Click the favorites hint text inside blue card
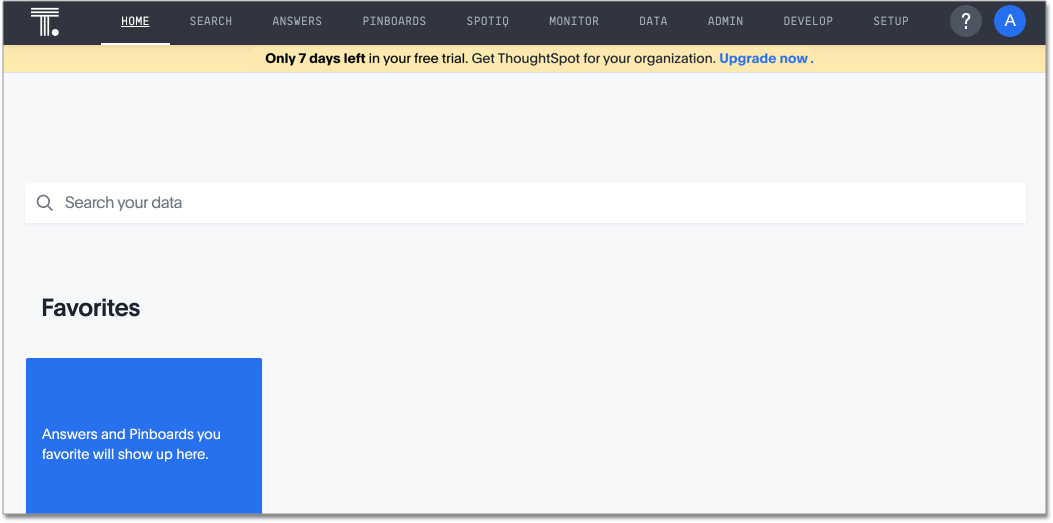 (131, 444)
